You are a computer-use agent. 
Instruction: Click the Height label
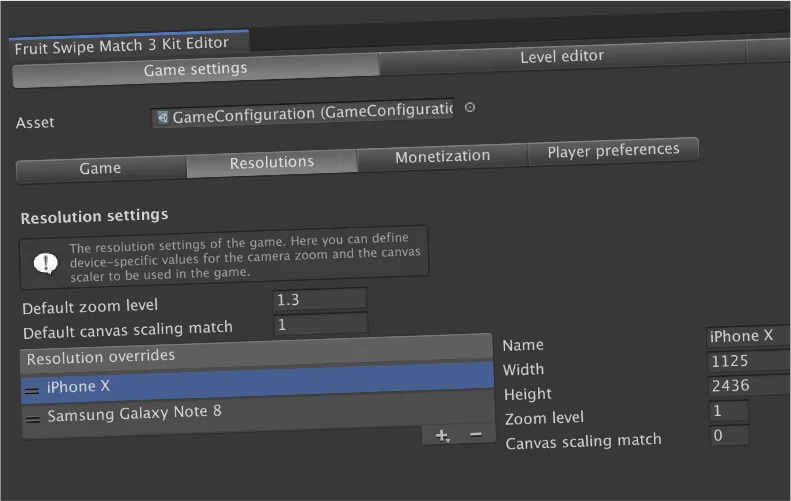pos(528,394)
